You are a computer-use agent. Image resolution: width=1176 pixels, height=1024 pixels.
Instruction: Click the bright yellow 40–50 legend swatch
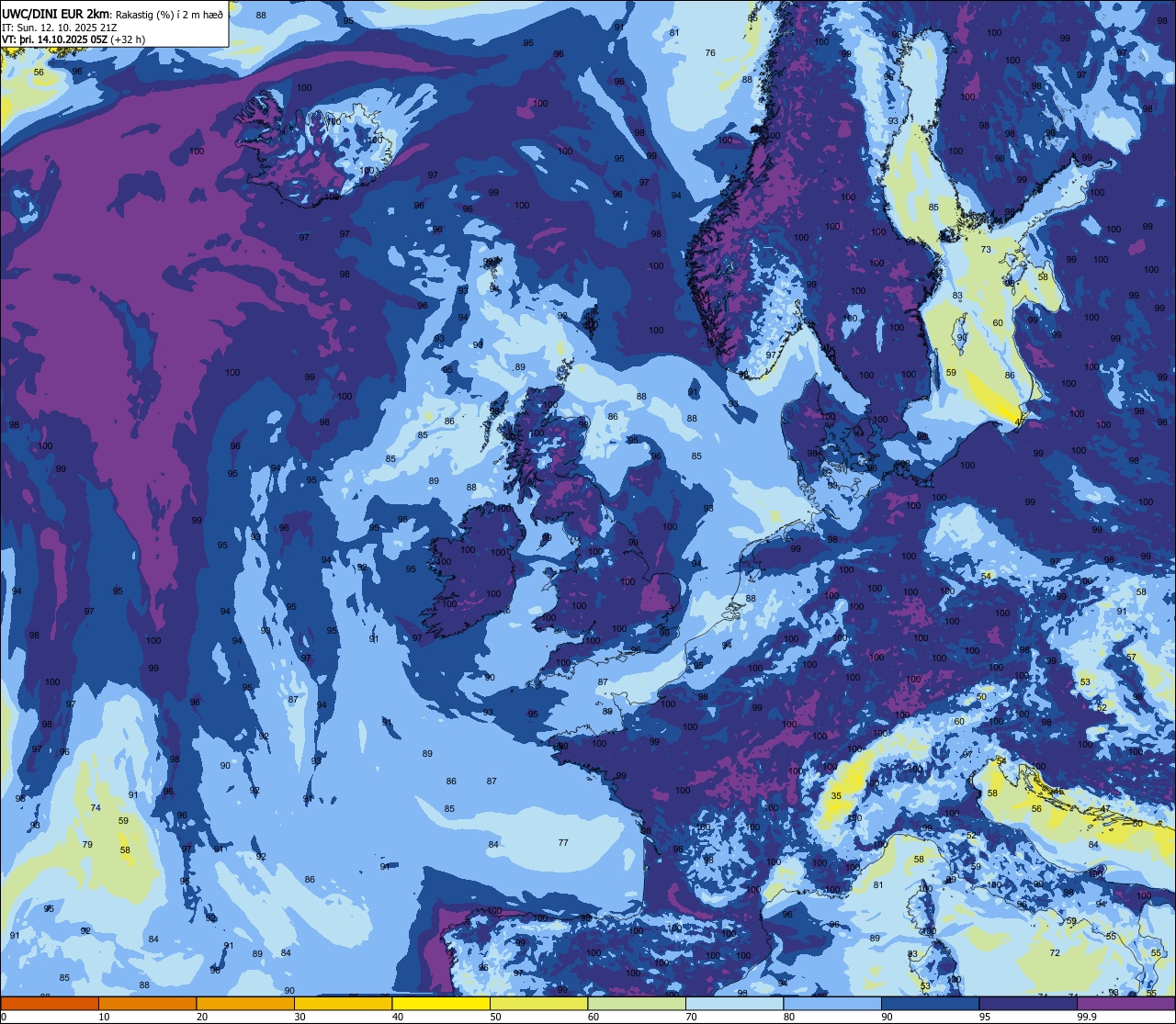pyautogui.click(x=440, y=1003)
